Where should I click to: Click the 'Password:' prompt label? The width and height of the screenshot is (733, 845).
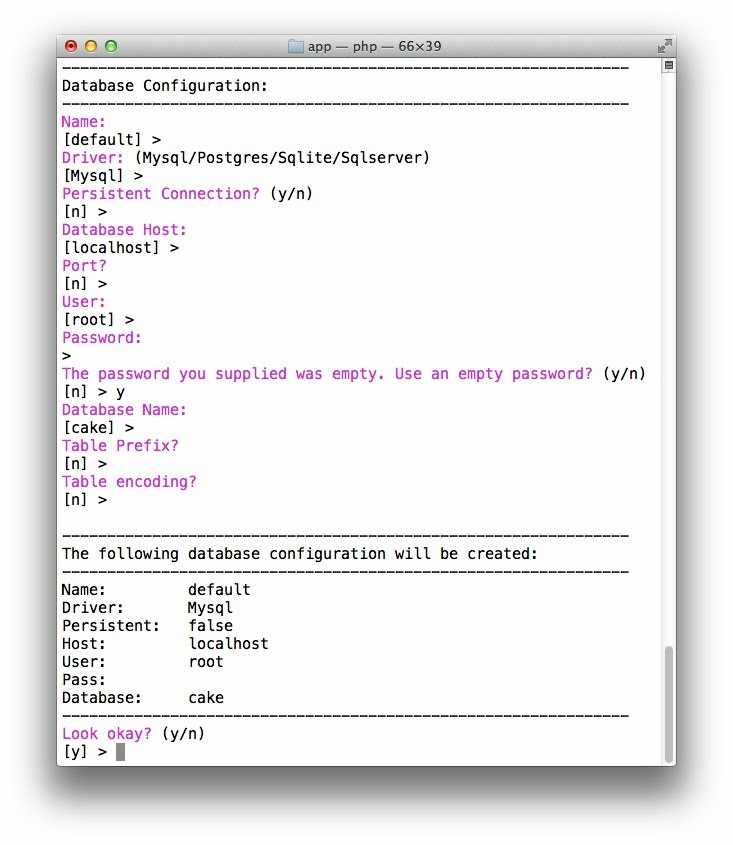pyautogui.click(x=102, y=338)
